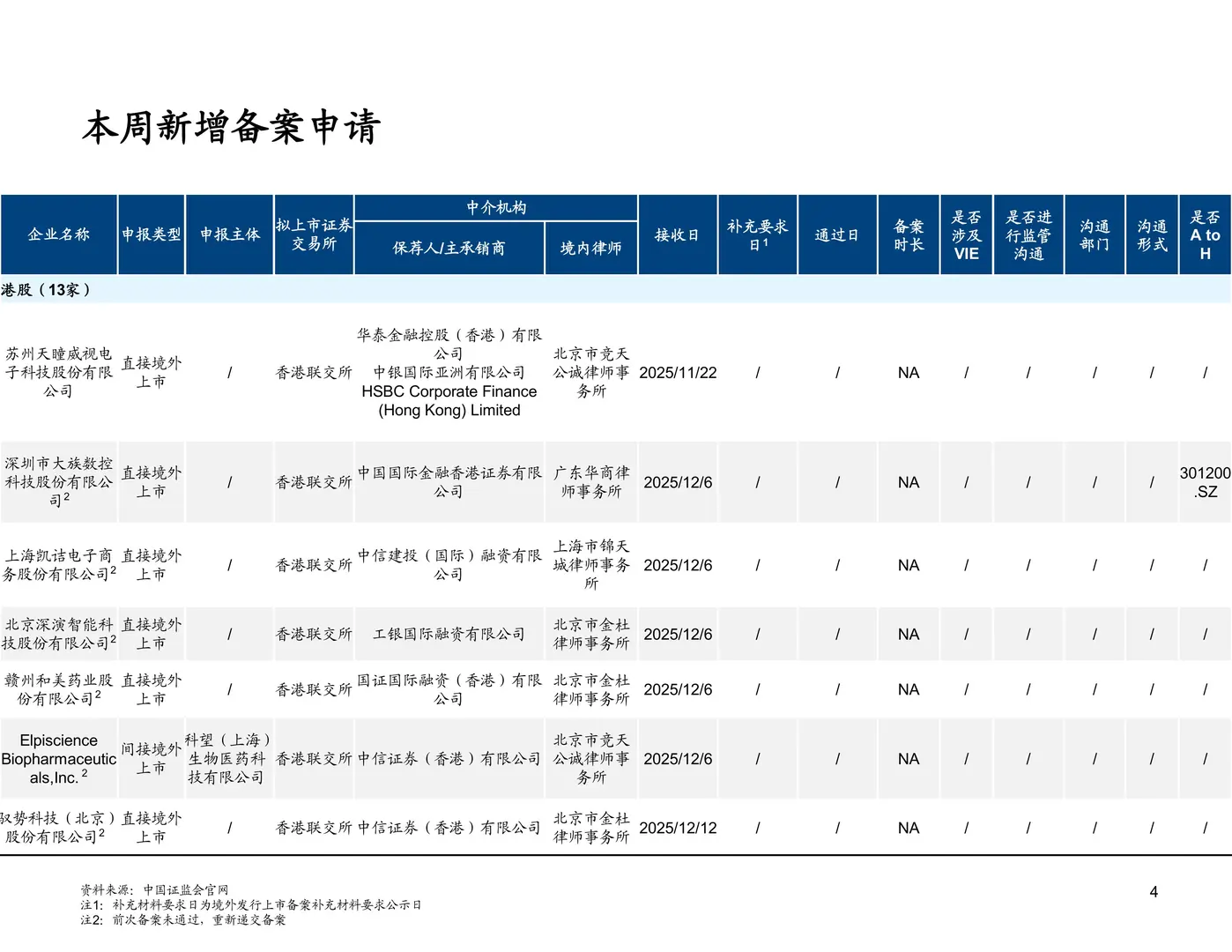Click HSBC Corporate Finance (Hong Kong) Limited text
Screen dimensions: 1232x952
(x=449, y=400)
